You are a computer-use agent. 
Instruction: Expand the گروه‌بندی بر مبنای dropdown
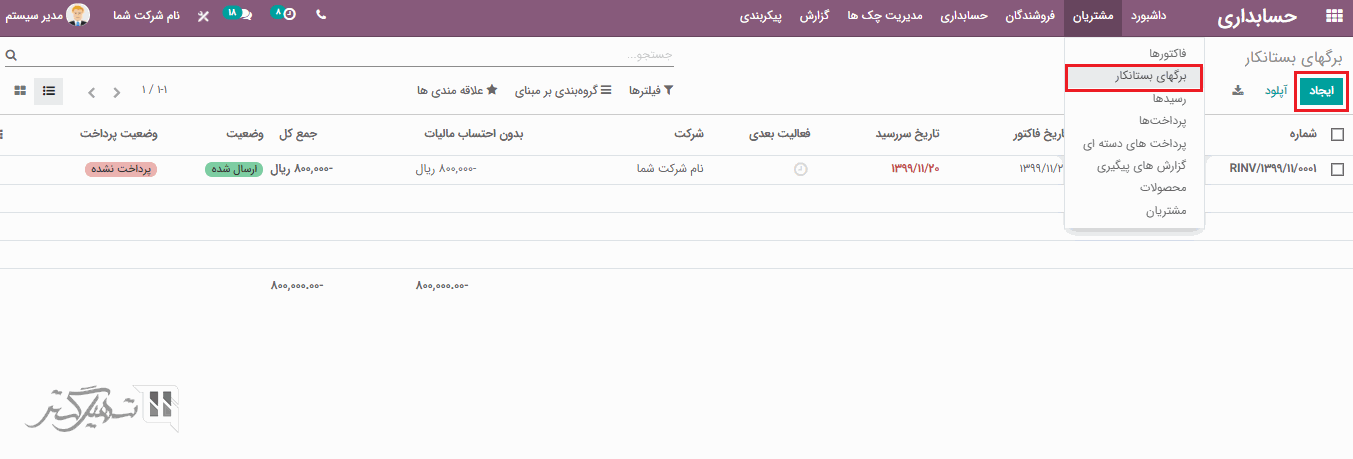pyautogui.click(x=563, y=91)
